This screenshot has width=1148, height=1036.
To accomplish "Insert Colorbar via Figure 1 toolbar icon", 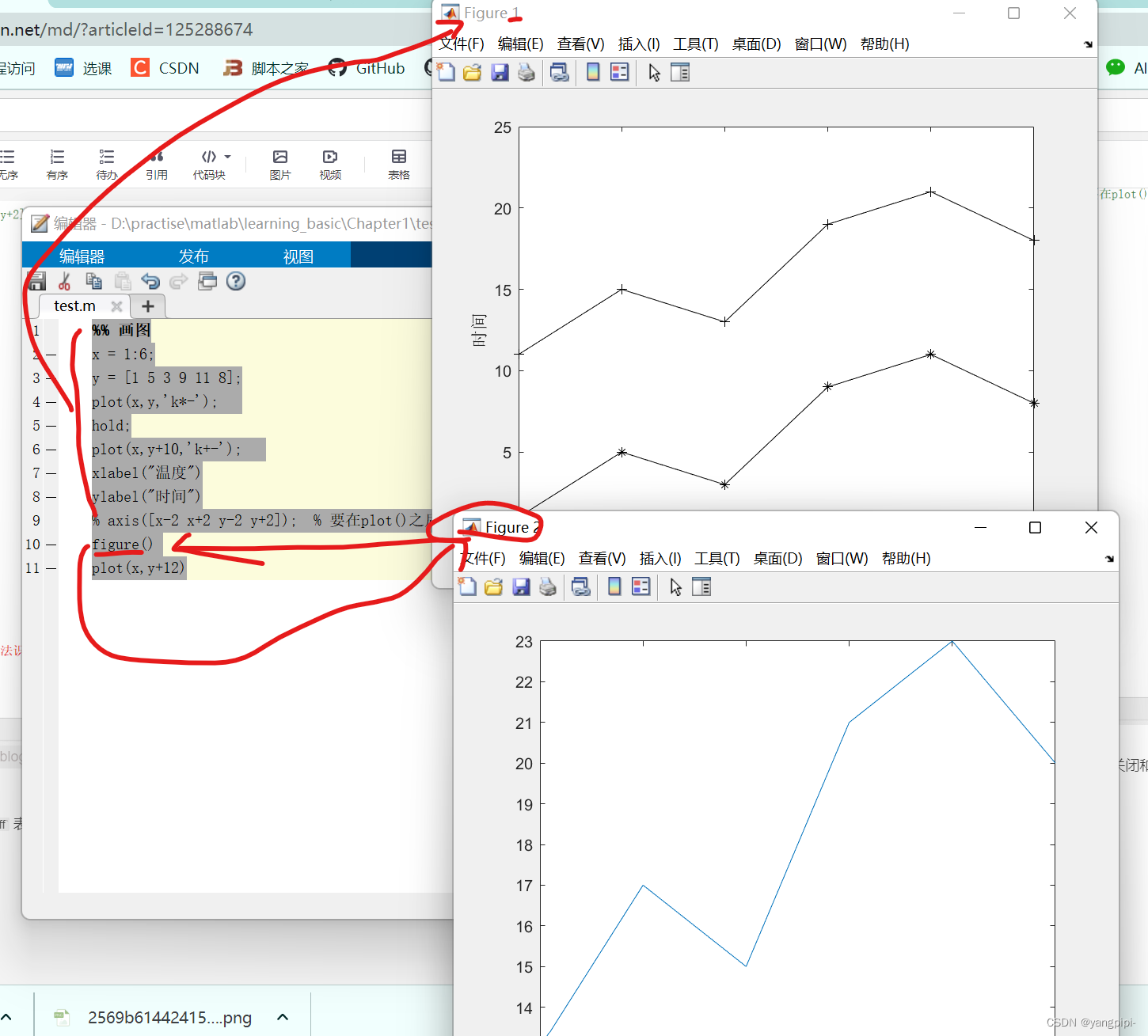I will coord(593,73).
